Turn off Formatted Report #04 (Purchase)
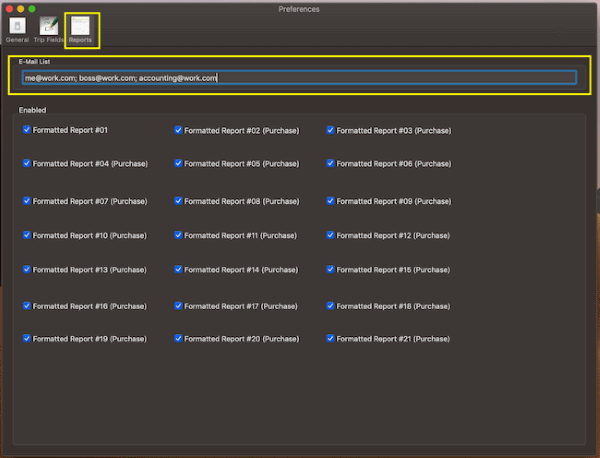This screenshot has width=600, height=458. coord(27,163)
